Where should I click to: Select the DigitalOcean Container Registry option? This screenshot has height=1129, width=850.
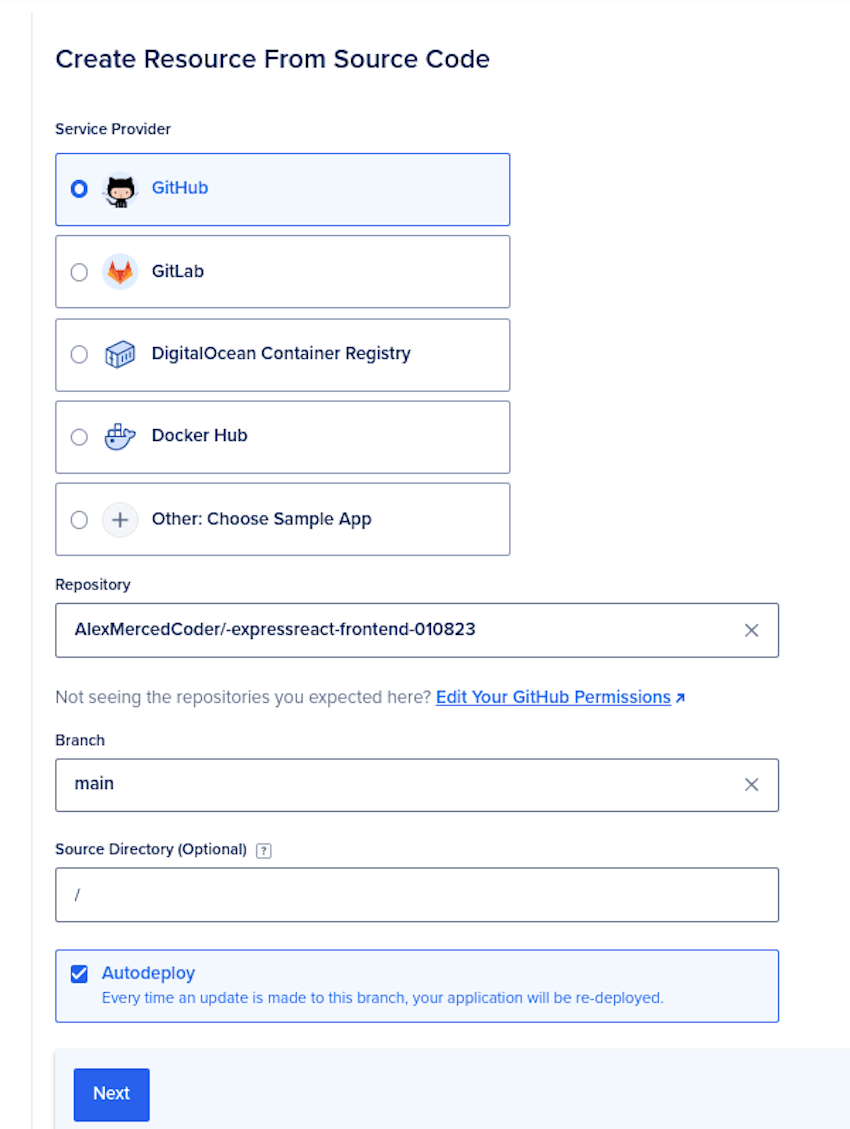click(79, 354)
